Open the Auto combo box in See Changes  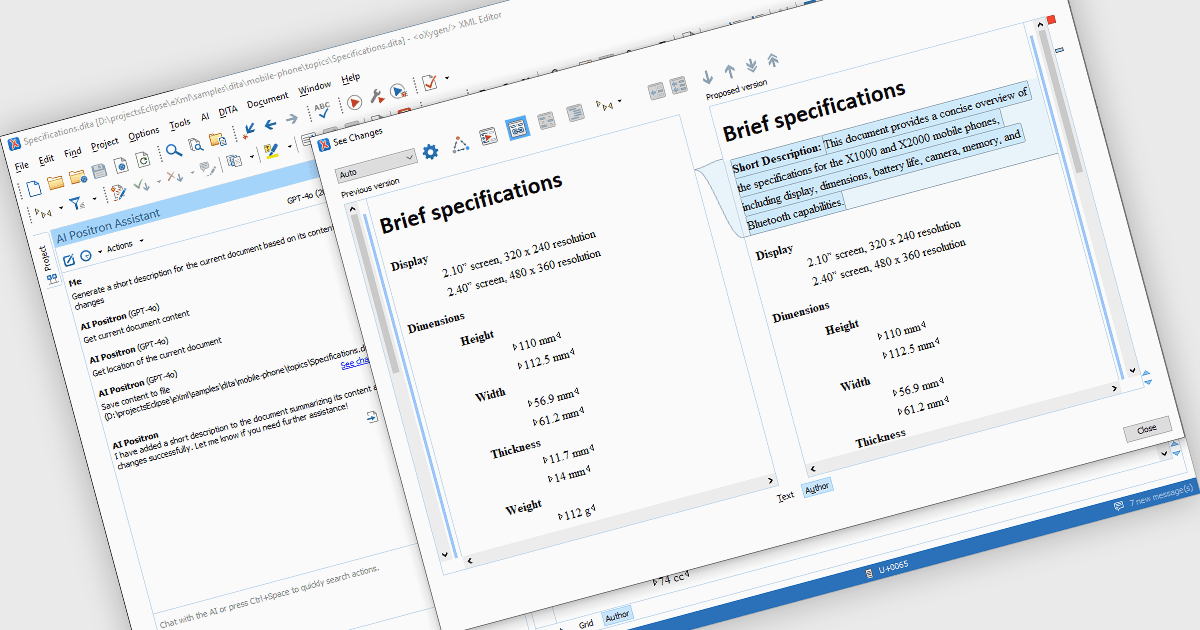point(376,167)
